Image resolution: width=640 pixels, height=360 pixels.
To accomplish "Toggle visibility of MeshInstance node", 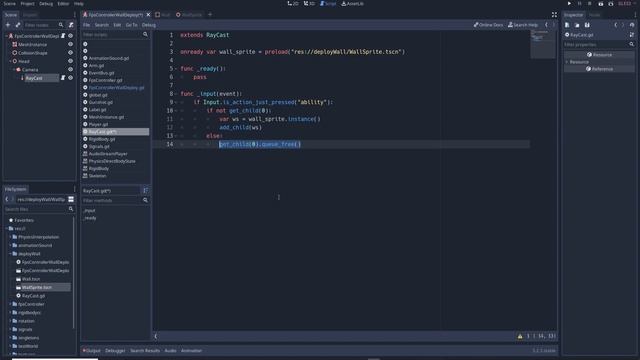I will point(70,44).
